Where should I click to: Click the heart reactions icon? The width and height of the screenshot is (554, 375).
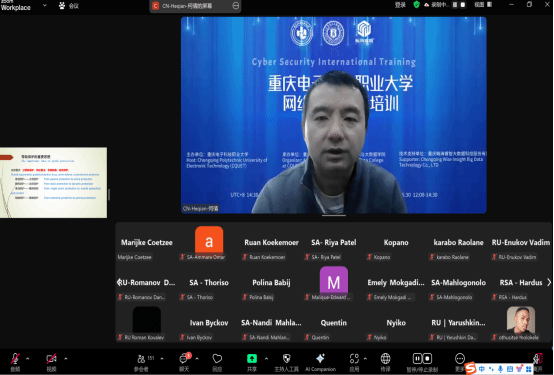click(x=217, y=361)
